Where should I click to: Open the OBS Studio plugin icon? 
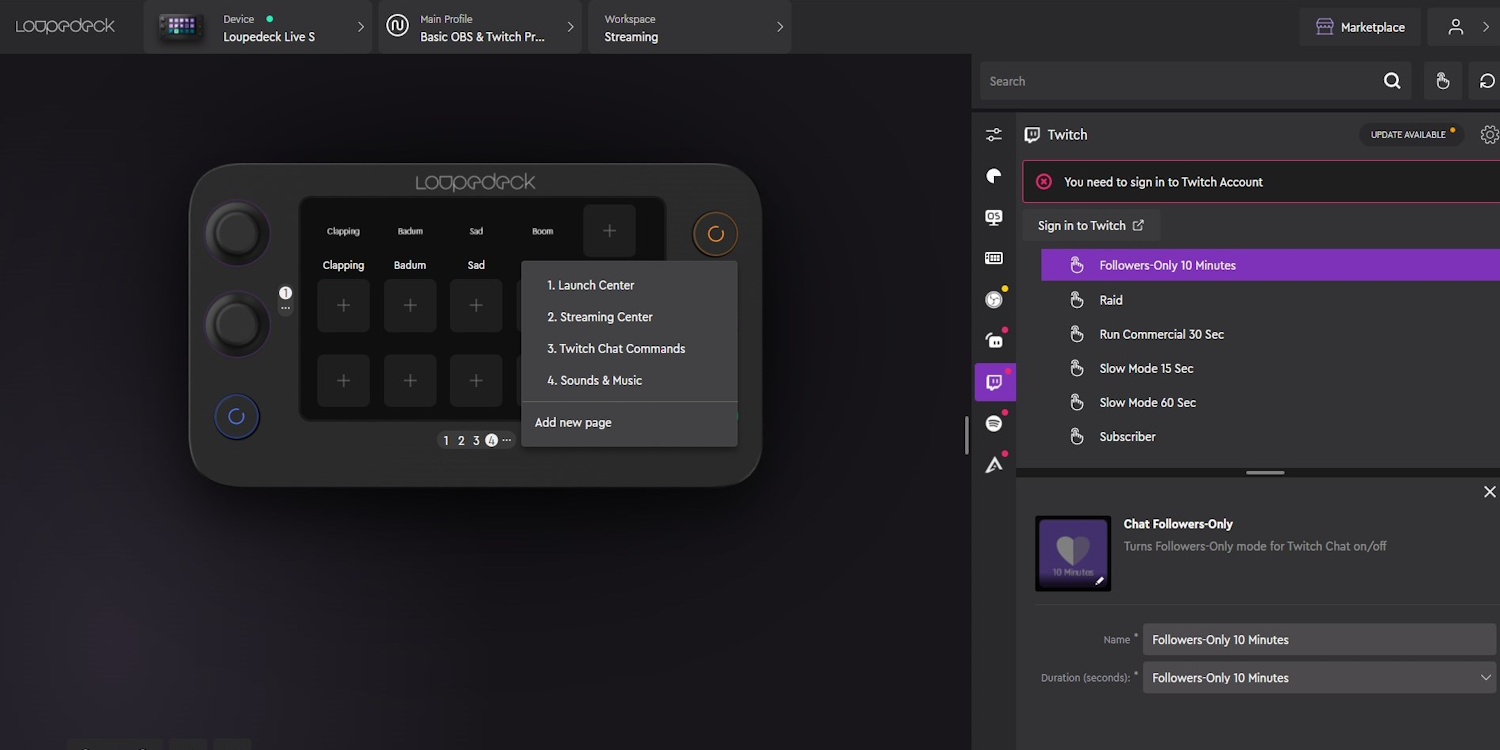point(994,299)
